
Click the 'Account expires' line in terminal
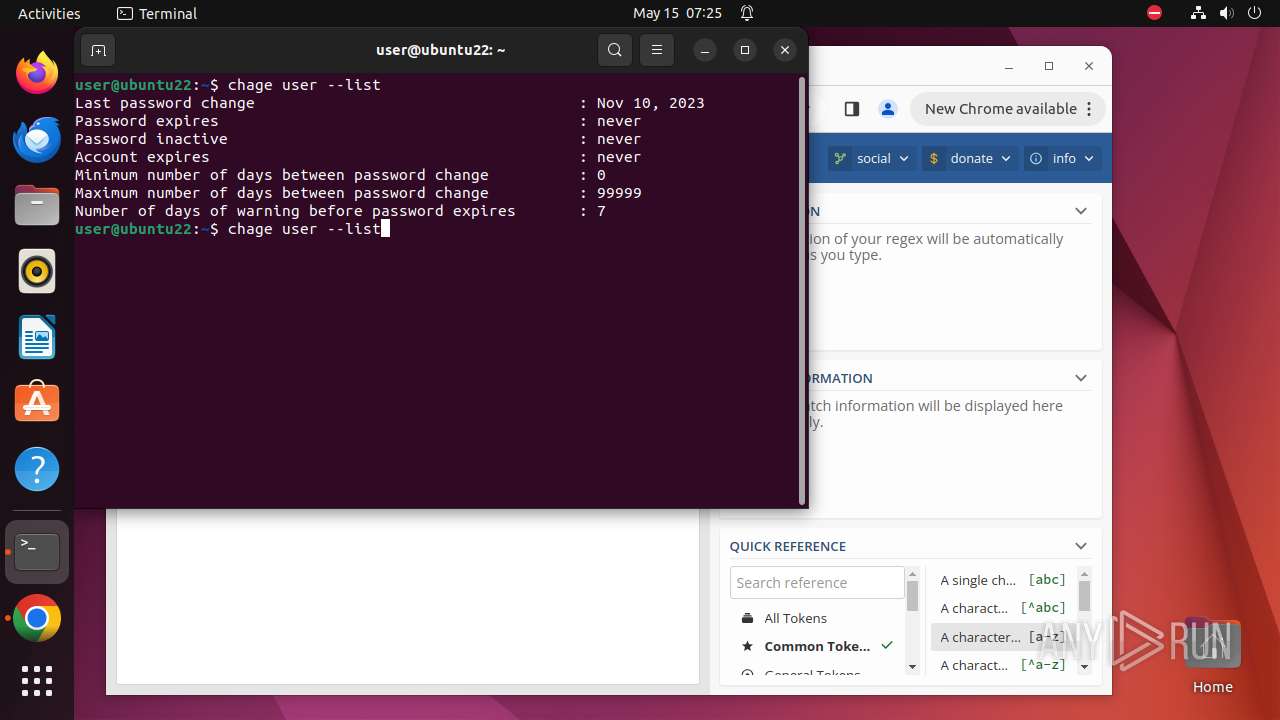pos(358,157)
